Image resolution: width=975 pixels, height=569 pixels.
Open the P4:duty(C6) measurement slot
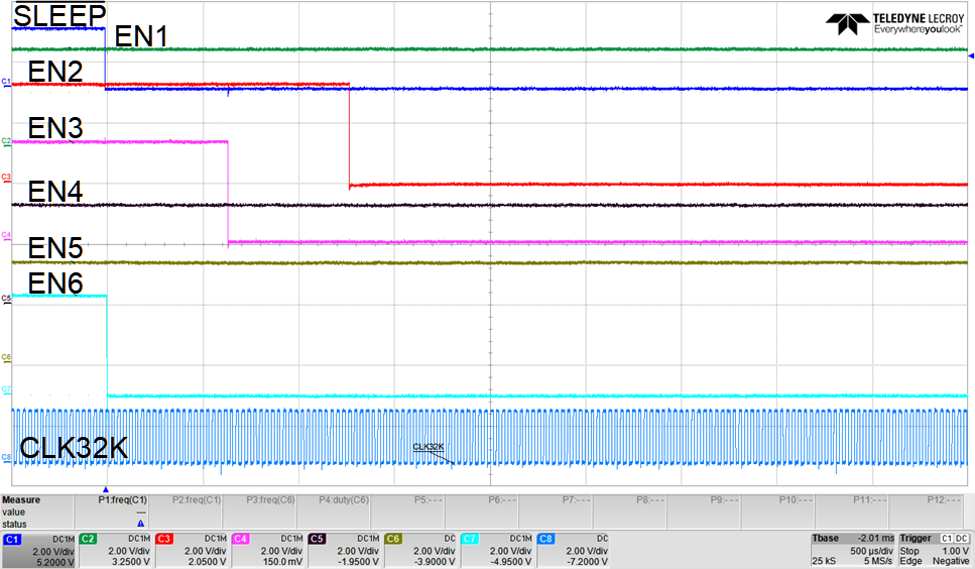(344, 510)
